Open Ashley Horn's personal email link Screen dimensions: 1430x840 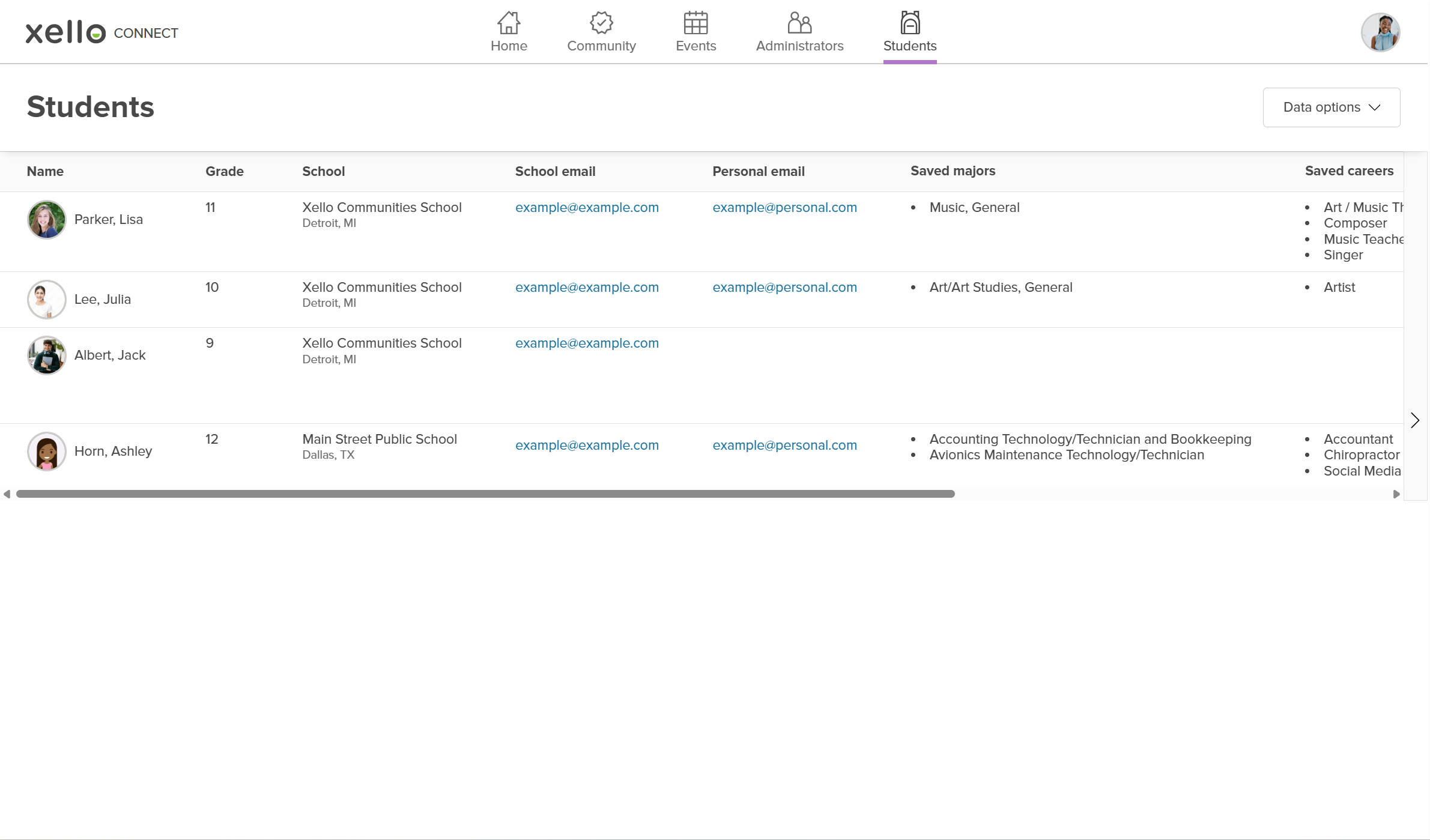pyautogui.click(x=784, y=445)
